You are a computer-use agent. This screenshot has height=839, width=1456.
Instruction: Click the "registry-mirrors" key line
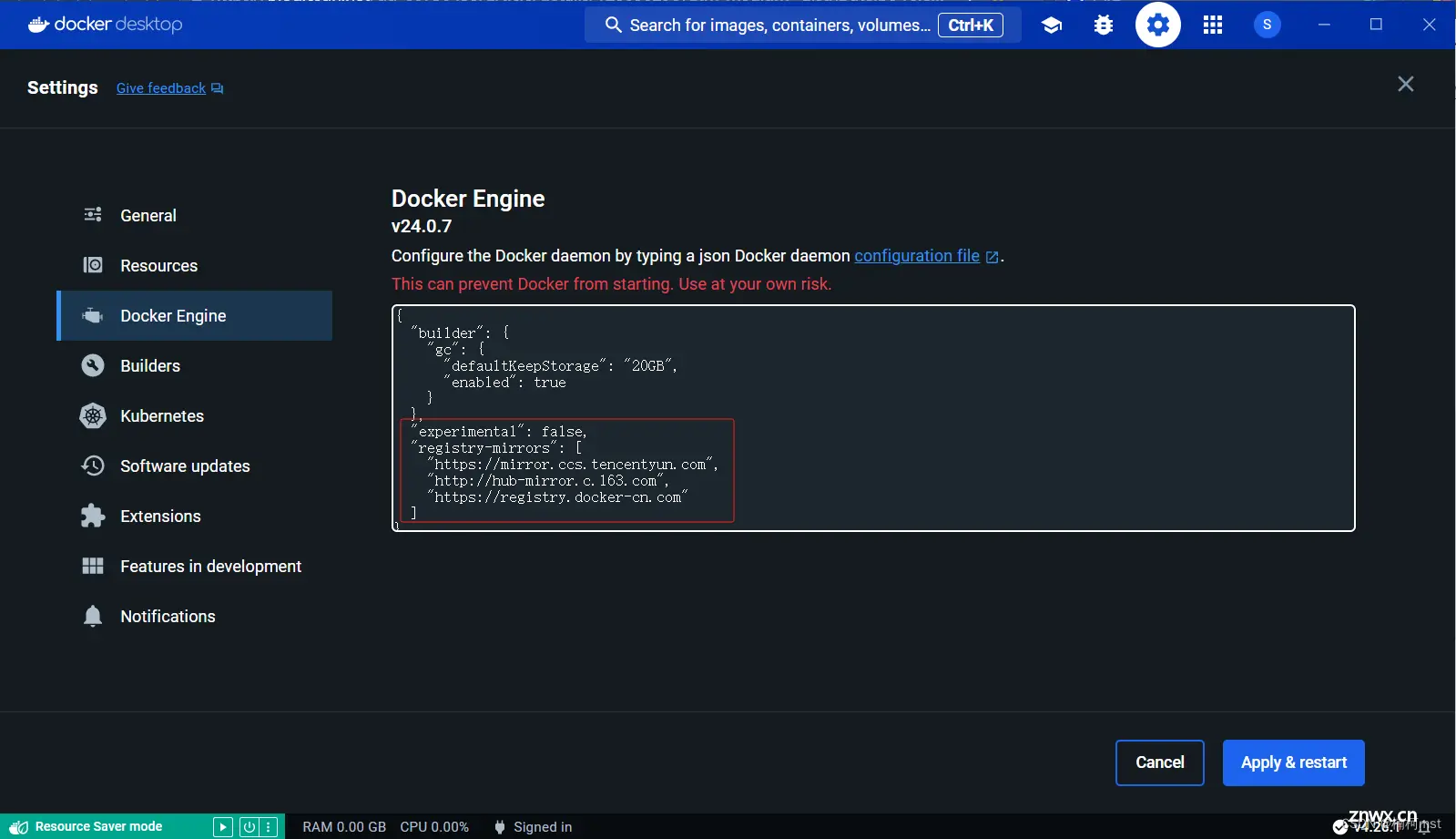click(x=497, y=448)
